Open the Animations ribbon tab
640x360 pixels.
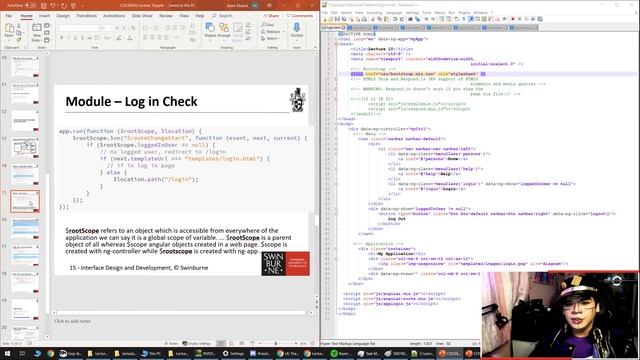(114, 16)
